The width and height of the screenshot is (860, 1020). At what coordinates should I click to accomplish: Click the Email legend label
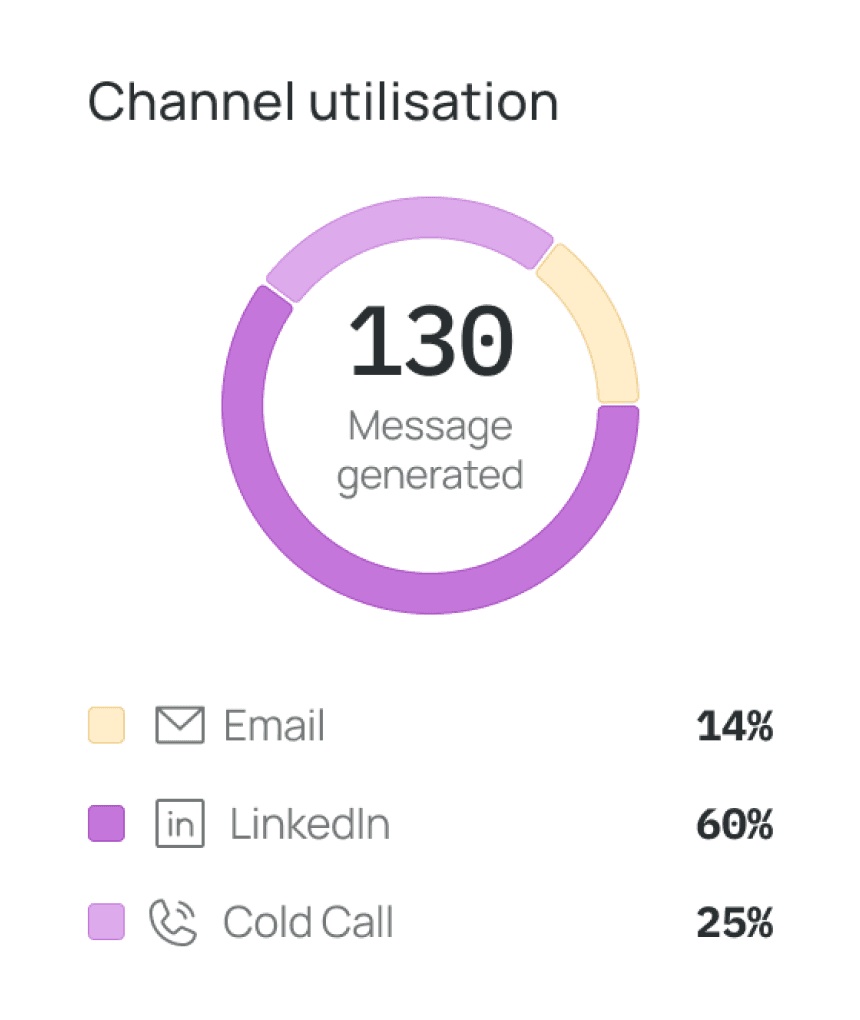pos(274,725)
